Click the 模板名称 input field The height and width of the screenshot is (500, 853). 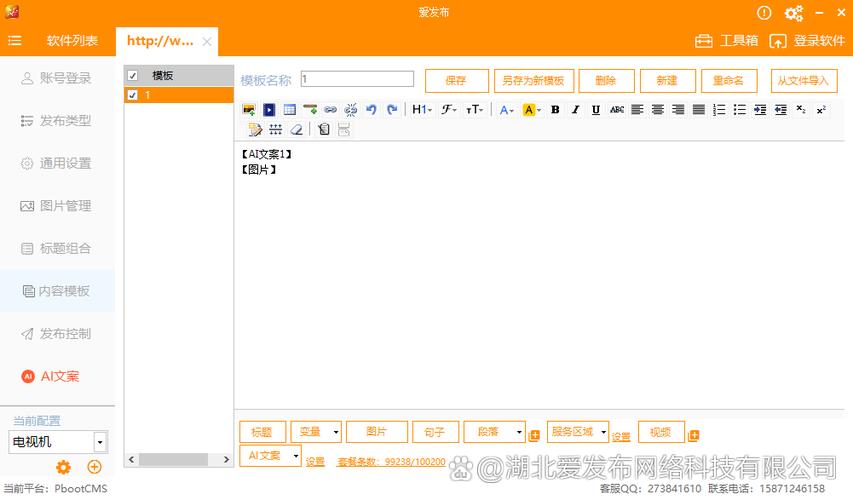357,79
